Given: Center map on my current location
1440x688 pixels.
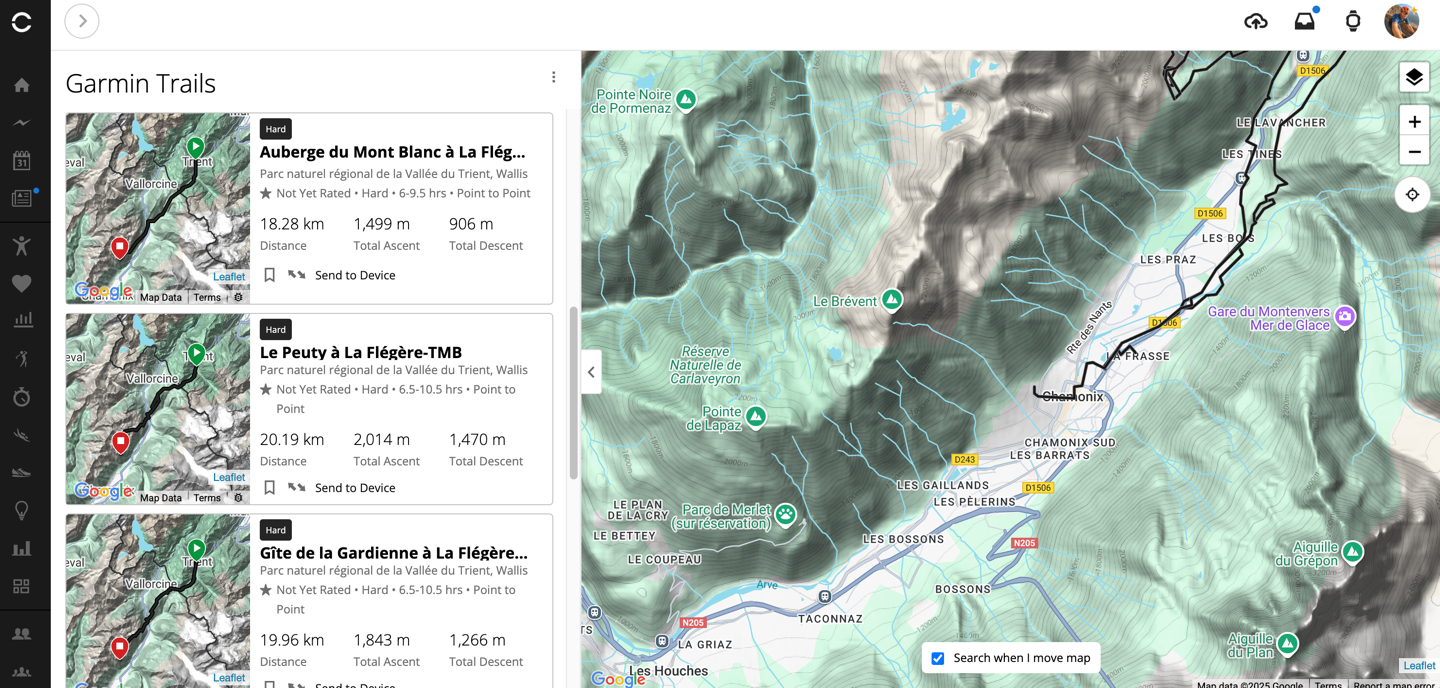Looking at the screenshot, I should click(x=1413, y=195).
